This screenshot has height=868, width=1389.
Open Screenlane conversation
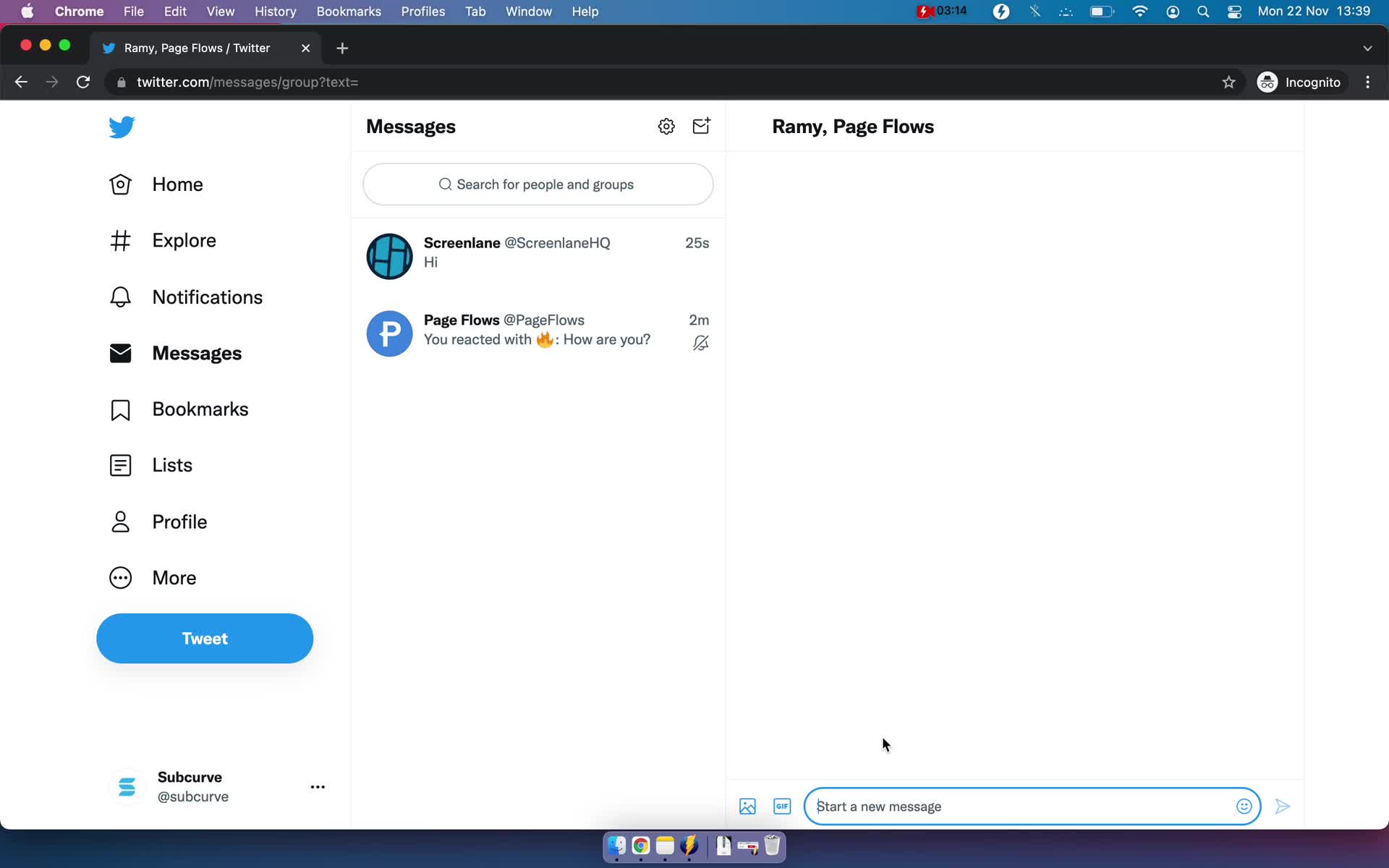(x=538, y=256)
